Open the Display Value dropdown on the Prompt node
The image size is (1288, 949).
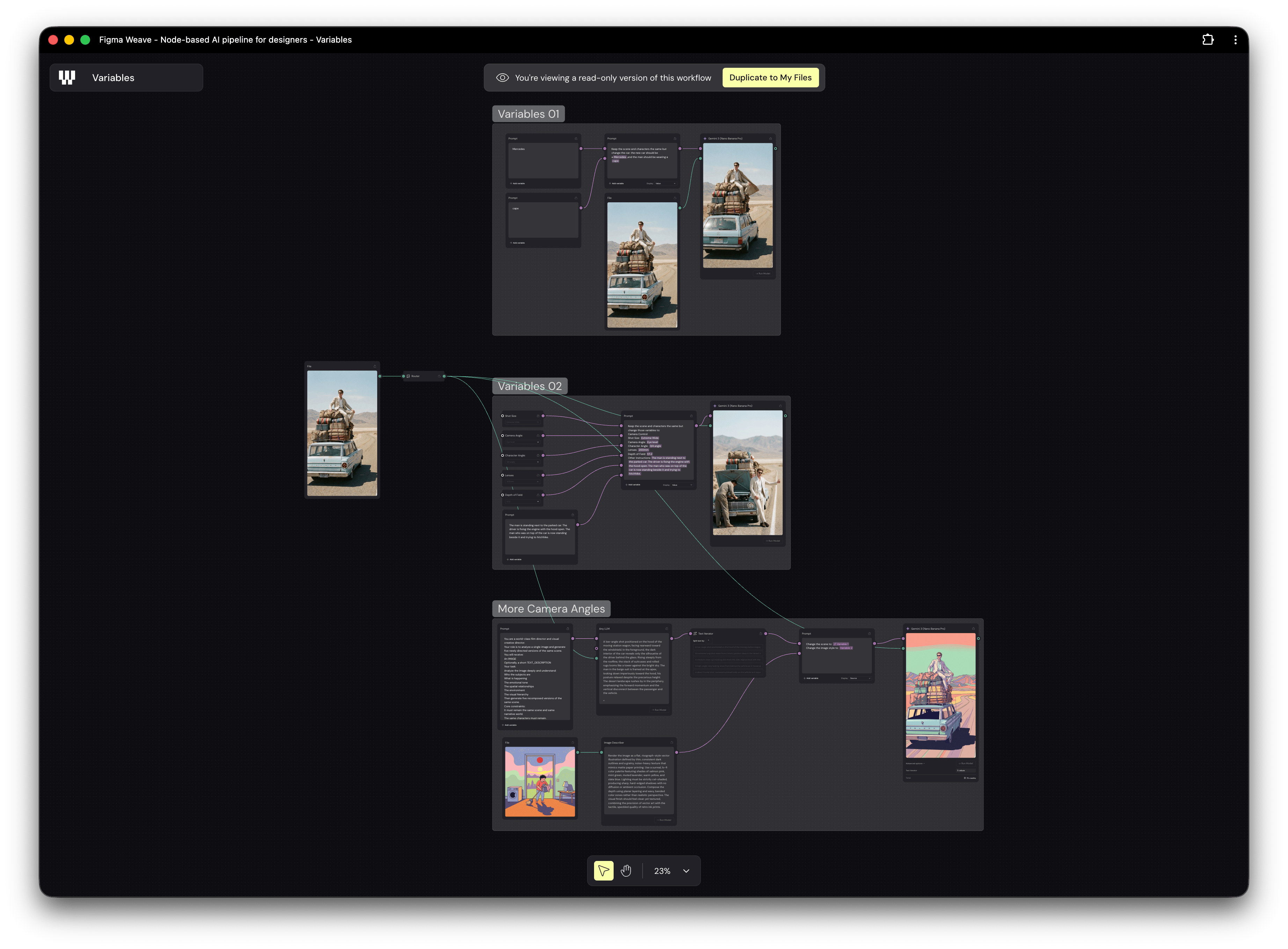tap(682, 485)
